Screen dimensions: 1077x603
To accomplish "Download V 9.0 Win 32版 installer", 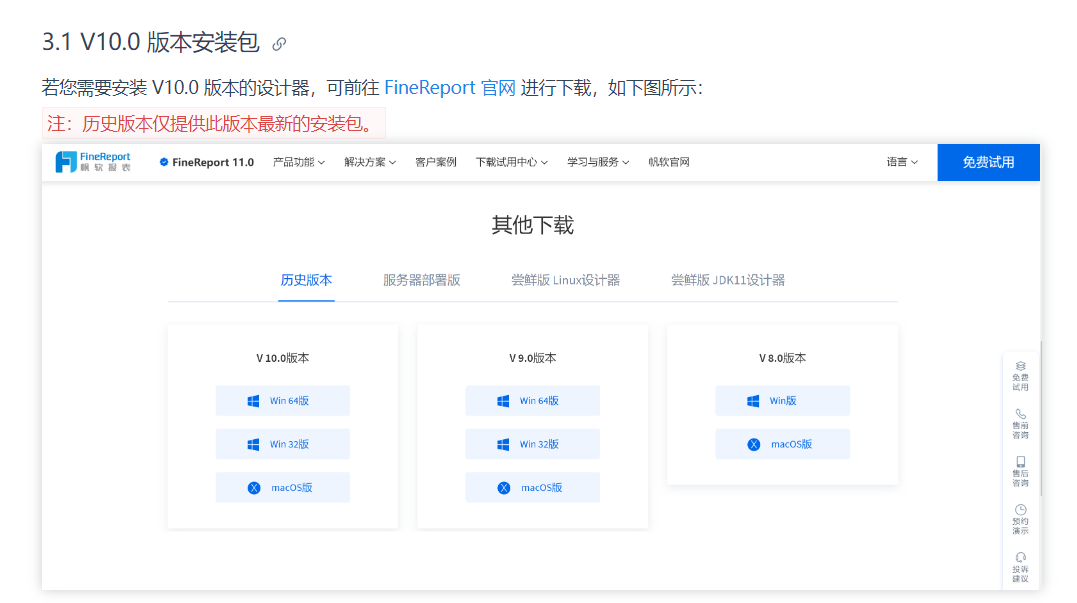I will tap(532, 444).
